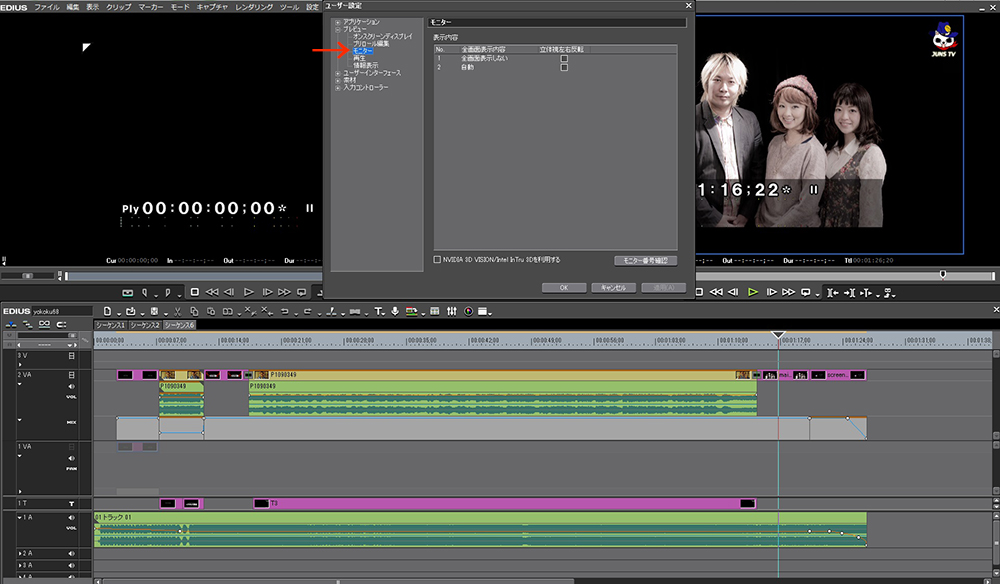
Task: Click the add cut point icon
Action: click(331, 311)
